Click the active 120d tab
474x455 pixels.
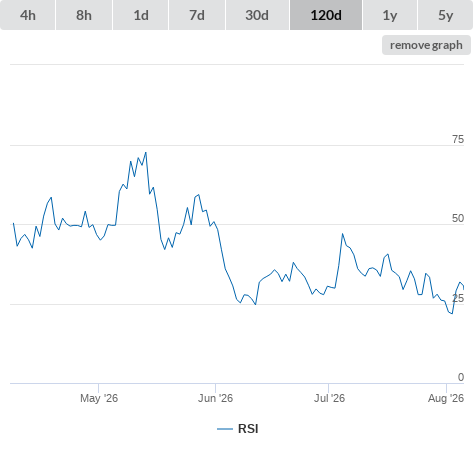point(326,15)
